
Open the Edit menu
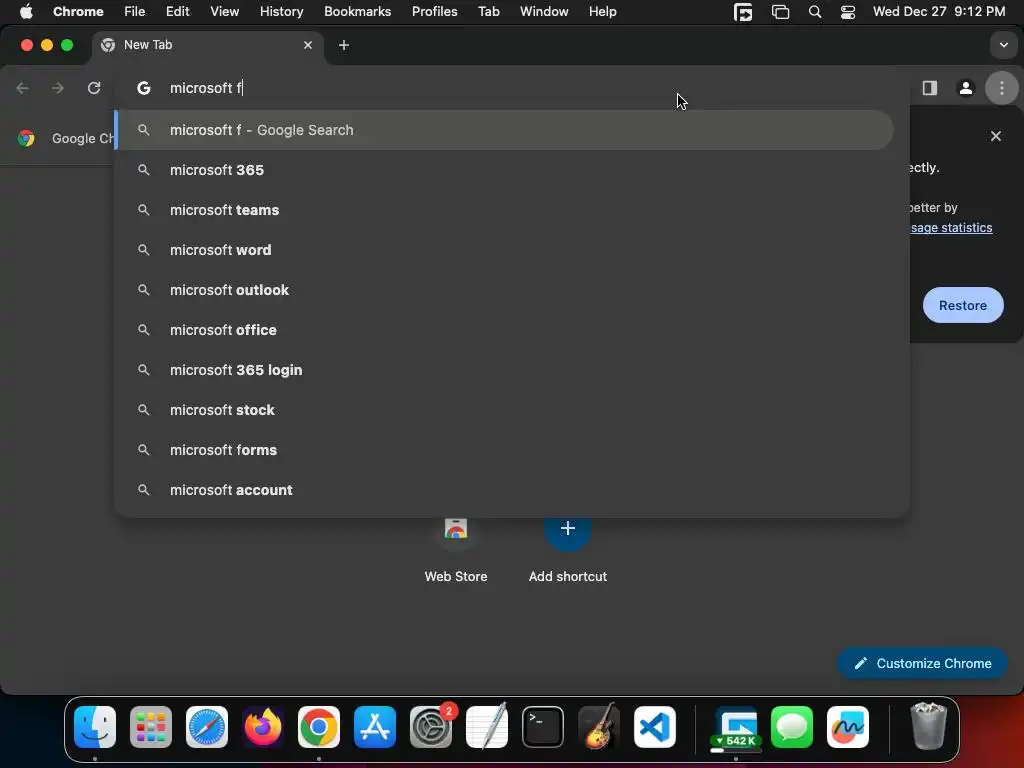click(177, 12)
